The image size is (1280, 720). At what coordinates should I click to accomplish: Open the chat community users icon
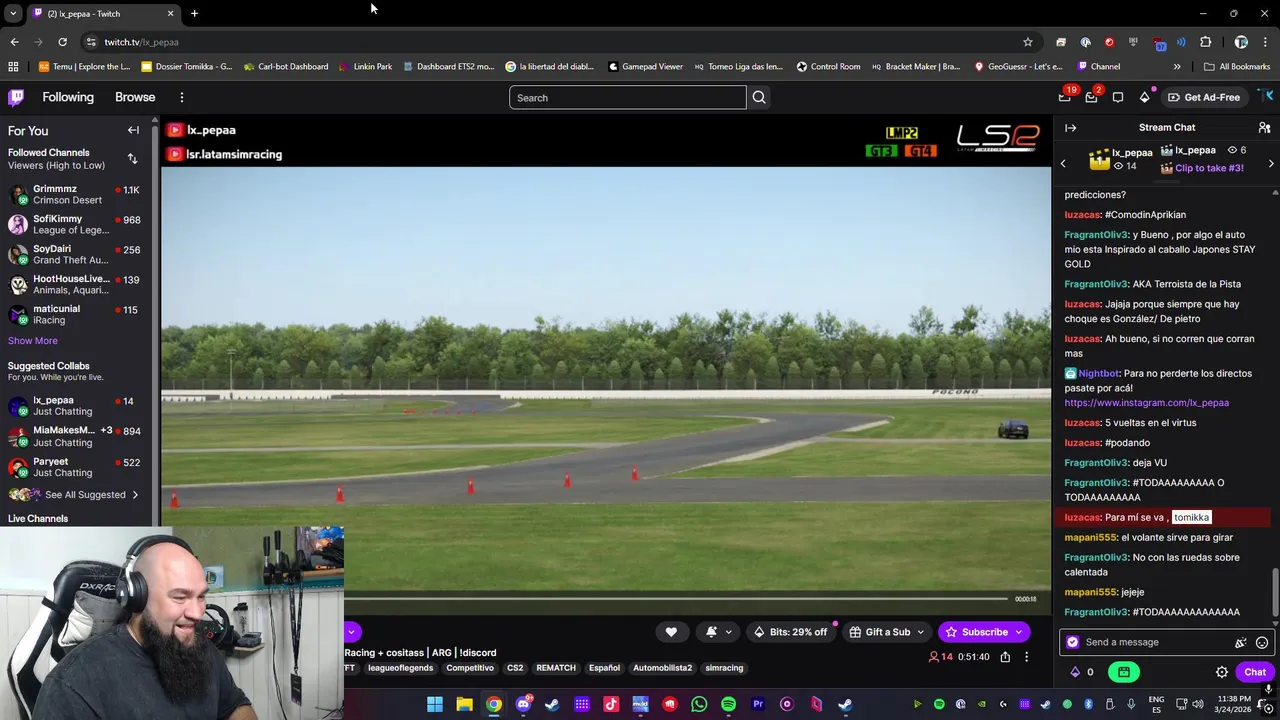1264,128
